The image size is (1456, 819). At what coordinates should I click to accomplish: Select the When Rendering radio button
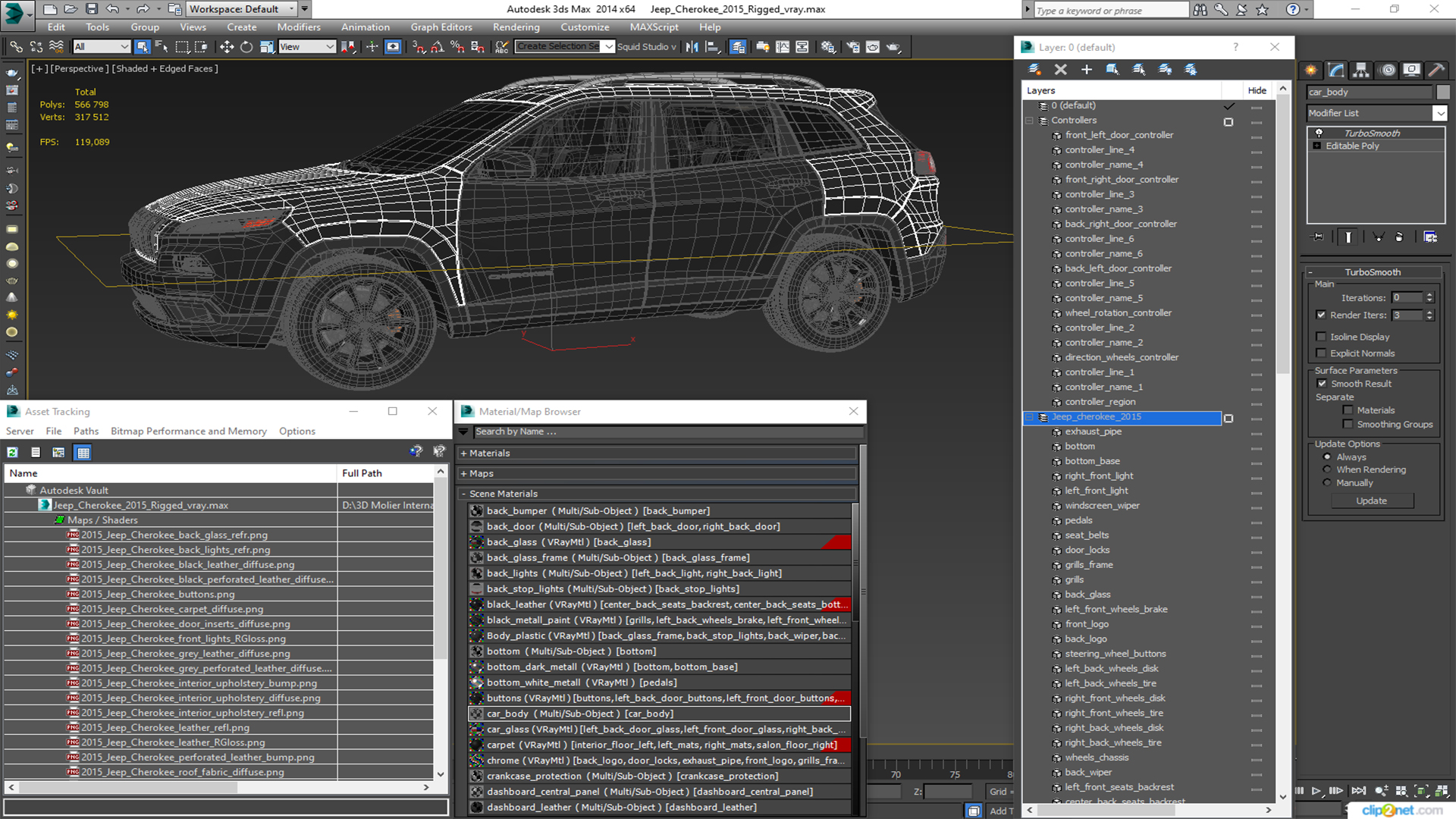(1327, 469)
